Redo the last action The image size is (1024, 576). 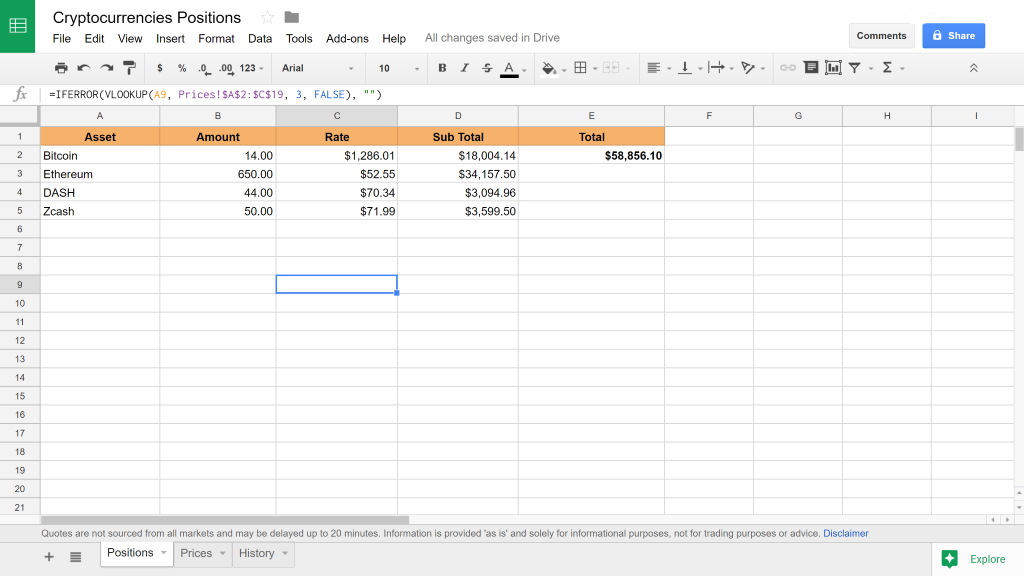106,68
